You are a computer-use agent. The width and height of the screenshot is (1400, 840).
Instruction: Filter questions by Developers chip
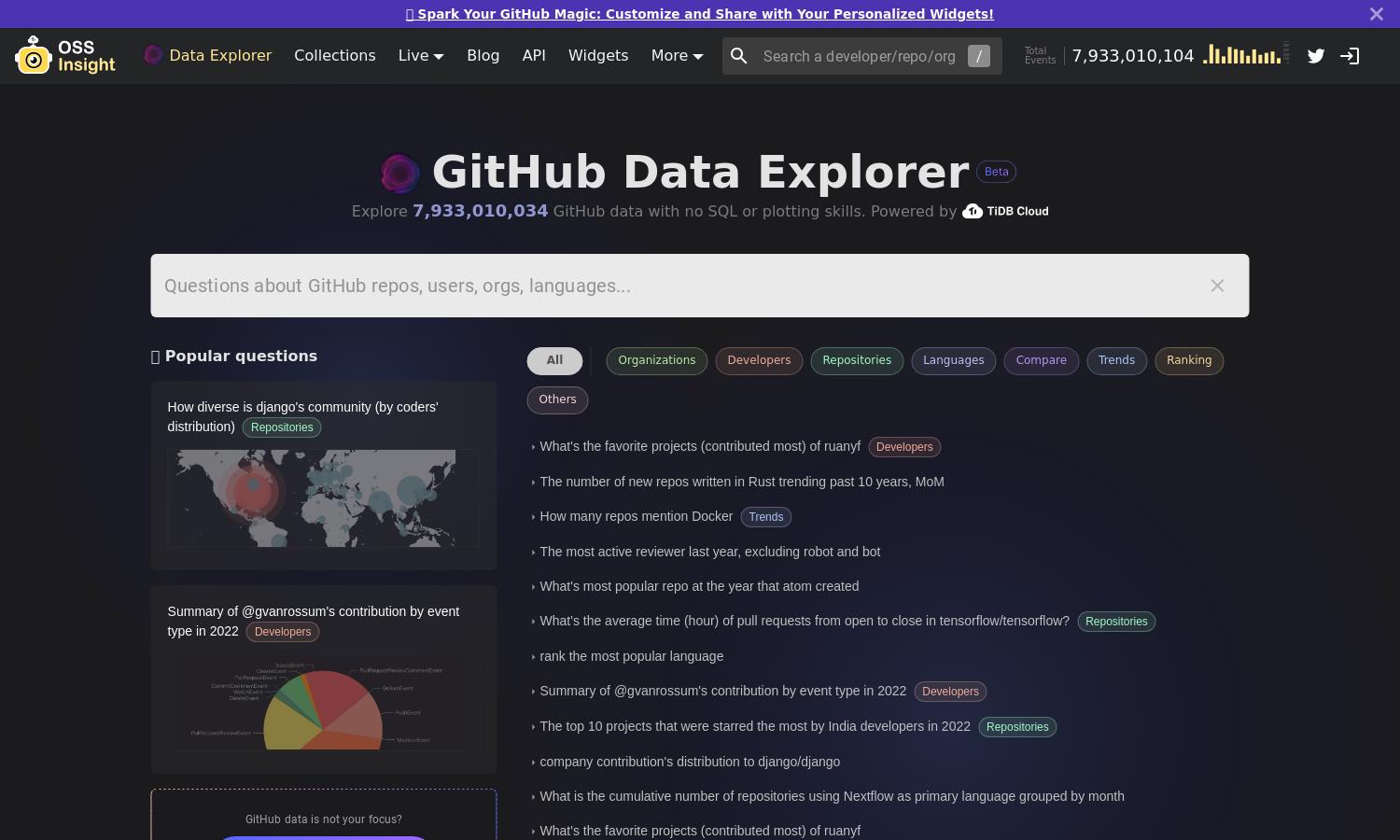point(759,360)
